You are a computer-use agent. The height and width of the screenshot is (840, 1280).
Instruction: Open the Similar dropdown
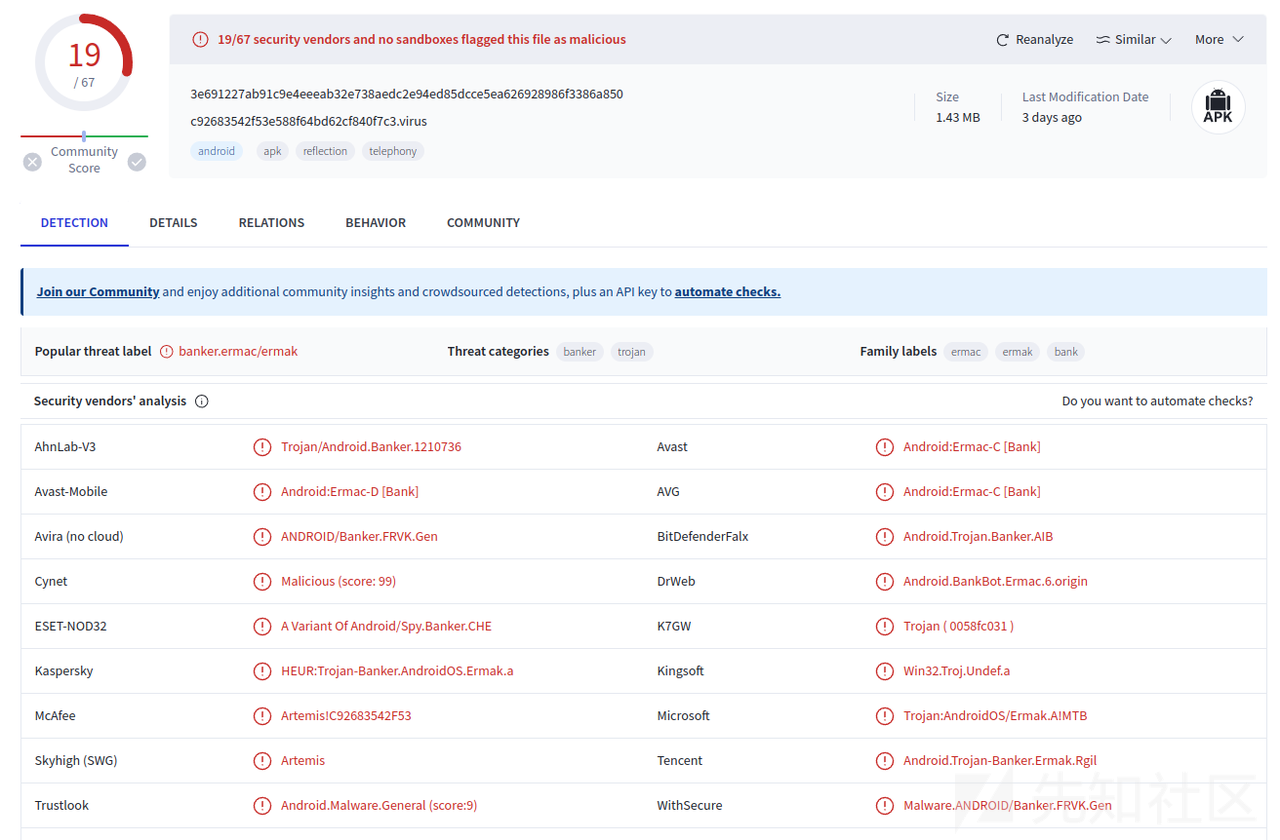pyautogui.click(x=1133, y=40)
